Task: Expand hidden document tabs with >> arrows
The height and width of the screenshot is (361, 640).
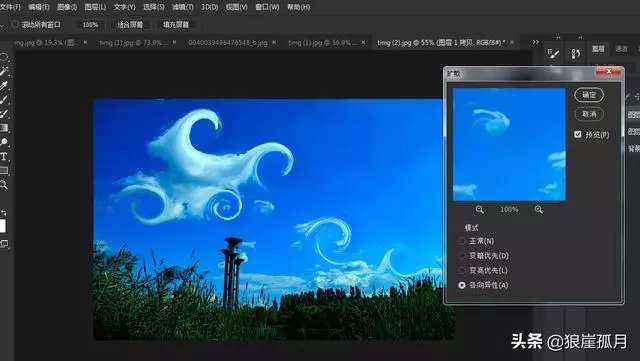Action: (x=536, y=42)
